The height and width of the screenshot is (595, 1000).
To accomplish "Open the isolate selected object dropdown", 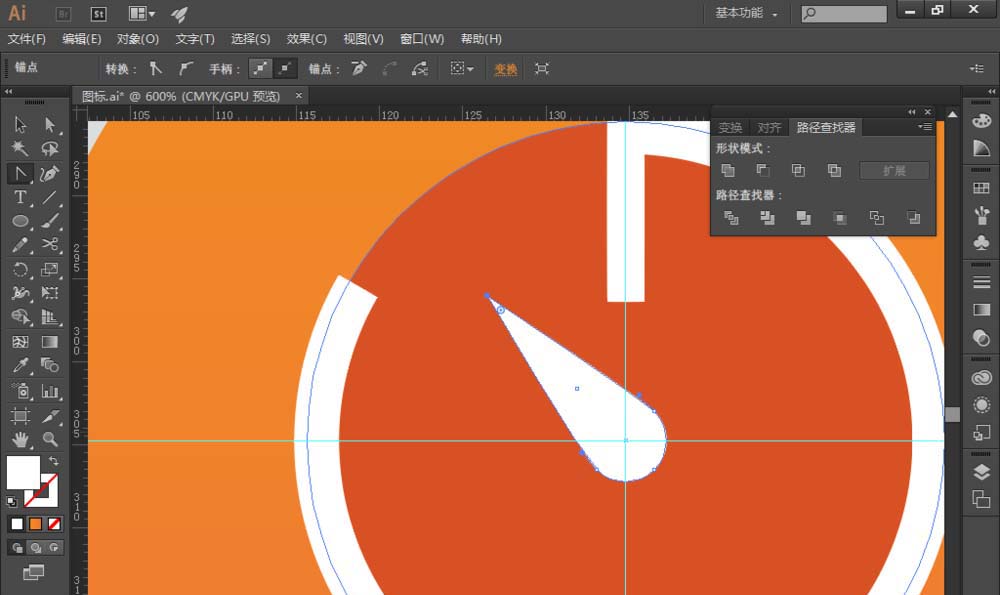I will tap(461, 68).
